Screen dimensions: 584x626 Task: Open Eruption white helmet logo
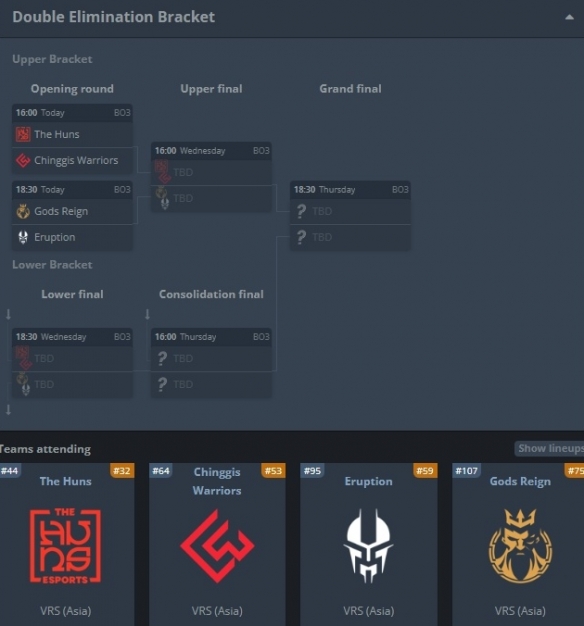(368, 546)
